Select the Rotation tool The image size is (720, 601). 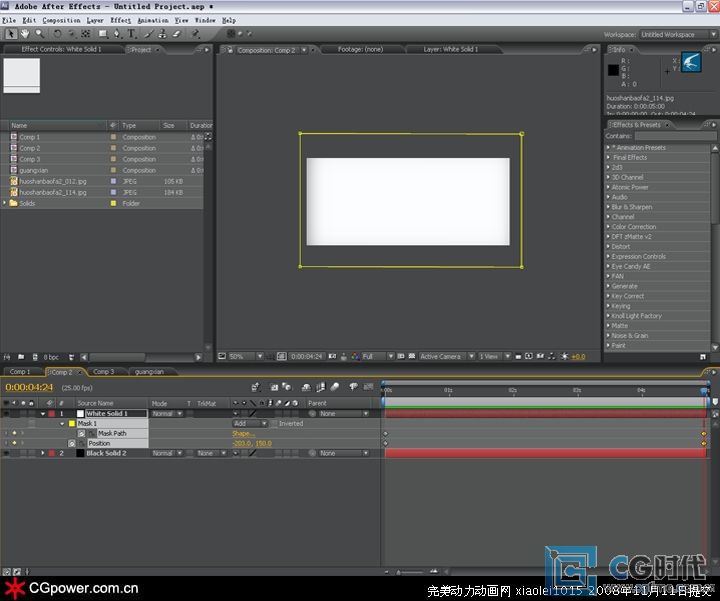click(x=57, y=34)
